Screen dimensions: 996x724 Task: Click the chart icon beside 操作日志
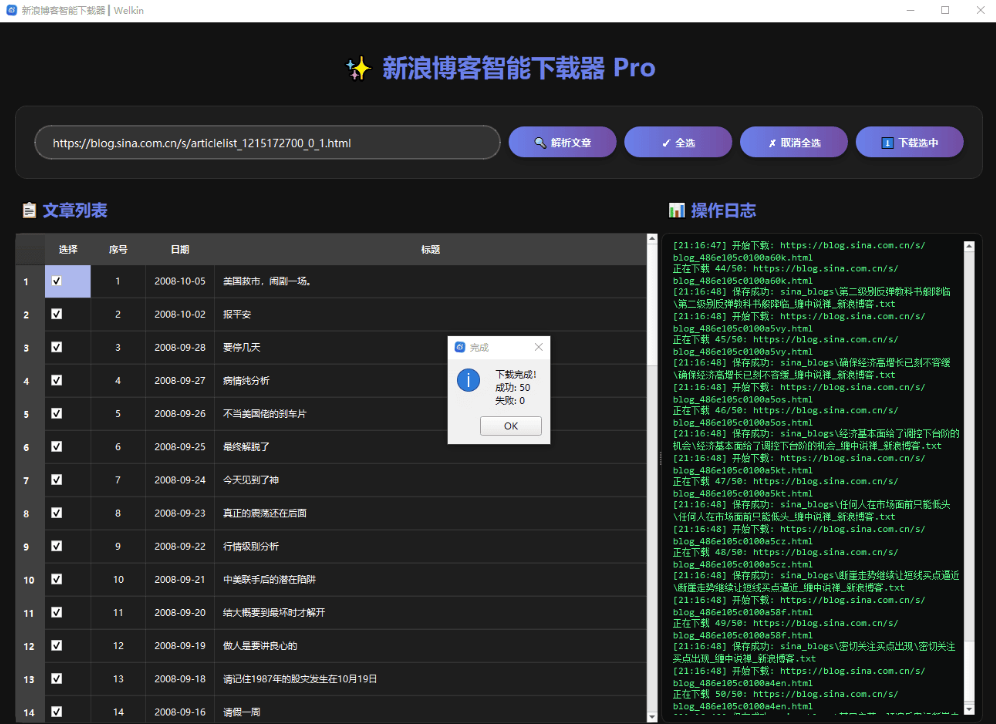[x=676, y=210]
